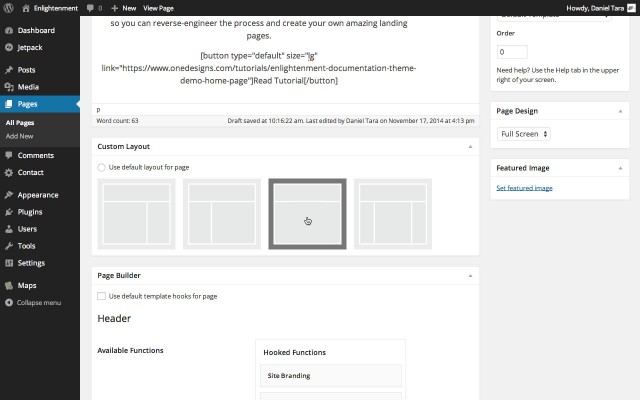Open the Jetpack menu
This screenshot has width=640, height=400.
coord(30,48)
